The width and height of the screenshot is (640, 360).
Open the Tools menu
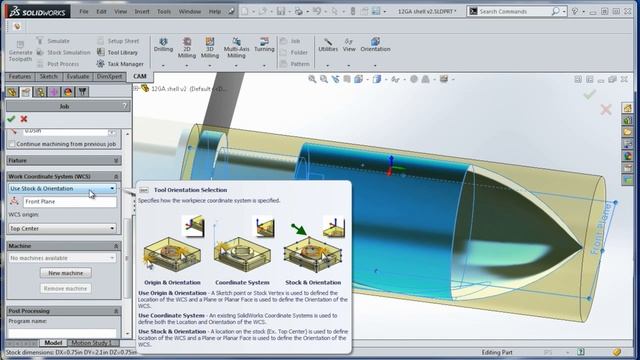pyautogui.click(x=164, y=11)
